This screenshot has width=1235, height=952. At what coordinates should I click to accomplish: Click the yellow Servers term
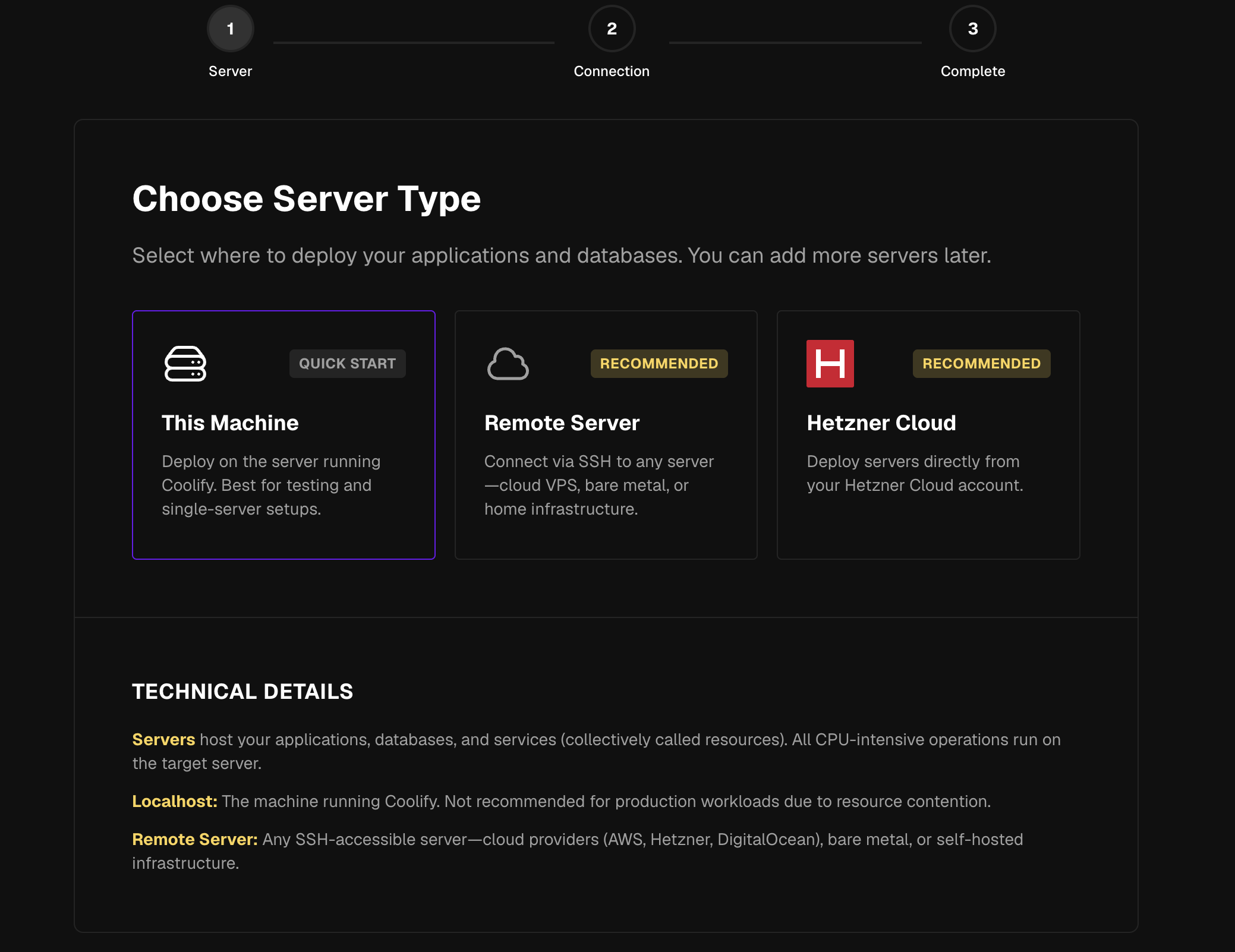[163, 739]
